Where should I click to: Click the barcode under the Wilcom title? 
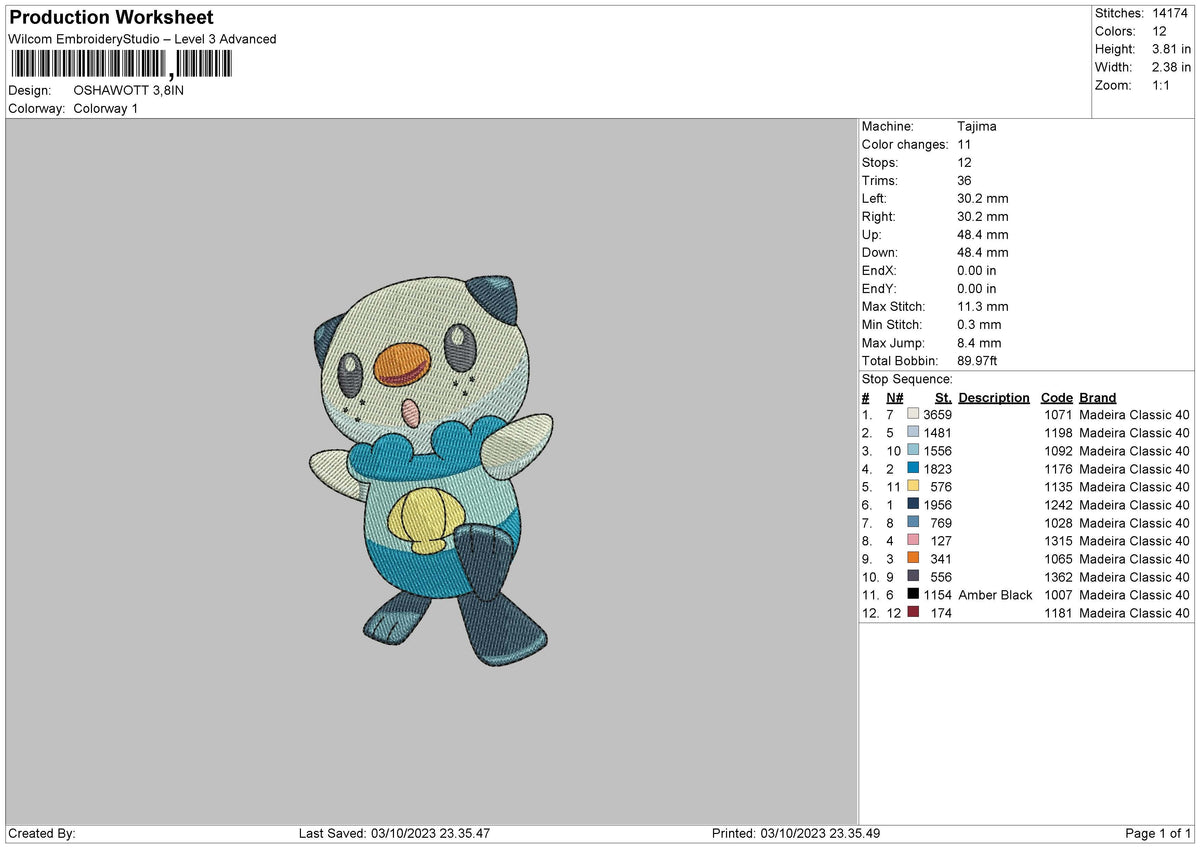(x=121, y=65)
